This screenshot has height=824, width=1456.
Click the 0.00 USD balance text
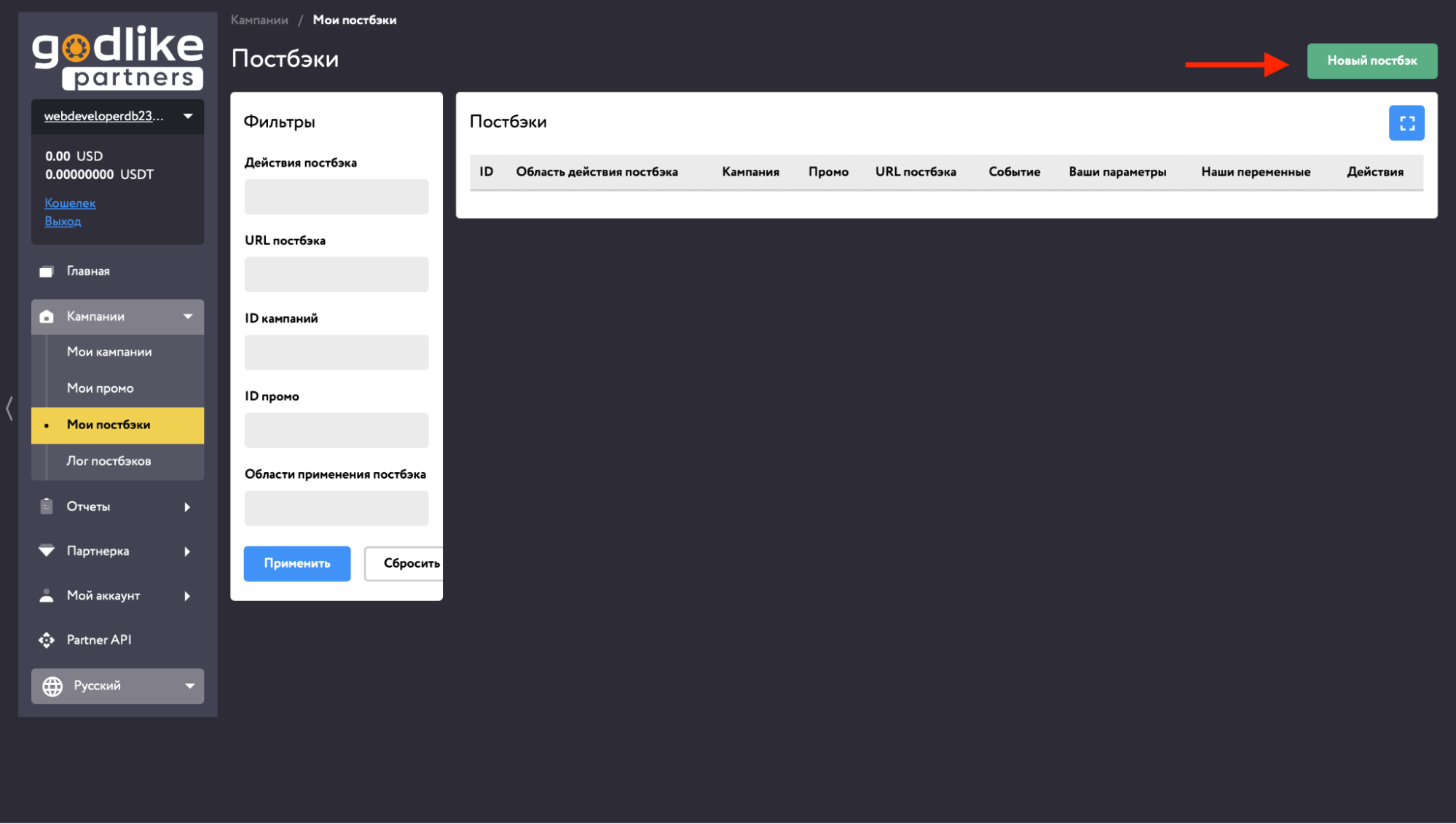click(x=74, y=157)
